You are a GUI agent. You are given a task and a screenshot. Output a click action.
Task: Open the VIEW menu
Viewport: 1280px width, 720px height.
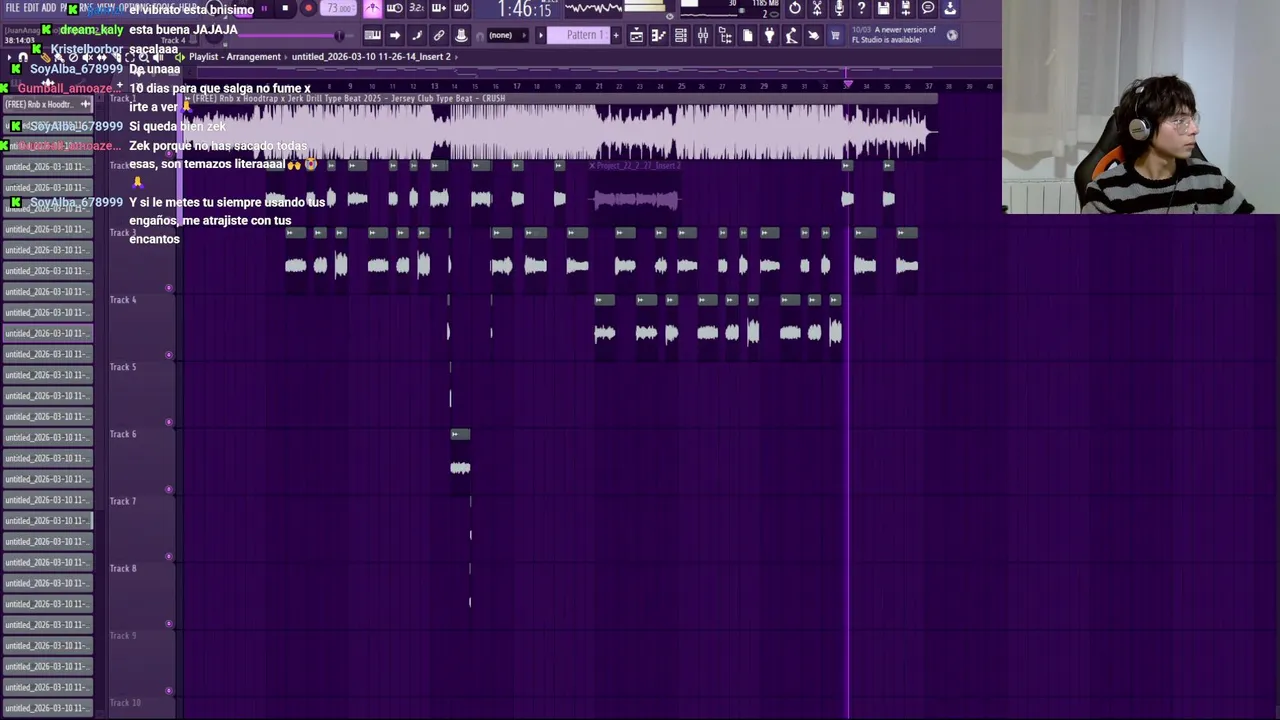[106, 7]
